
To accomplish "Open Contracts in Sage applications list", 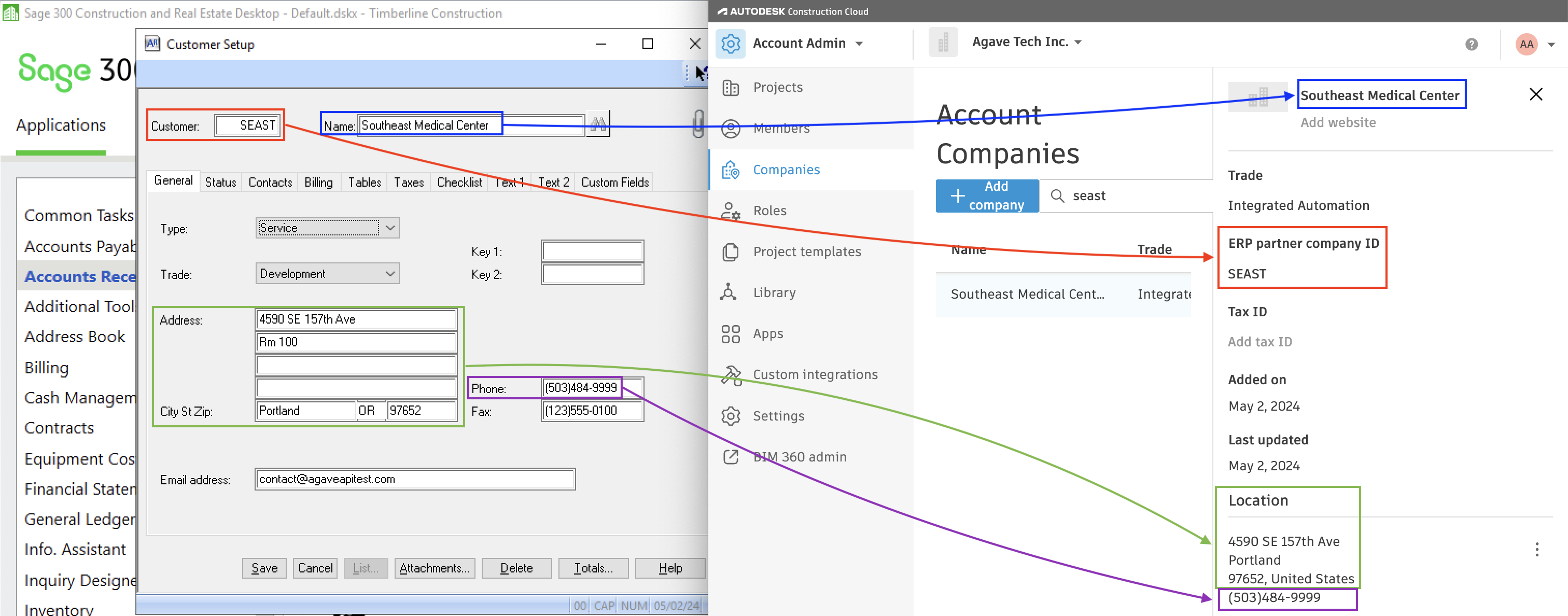I will click(x=59, y=428).
